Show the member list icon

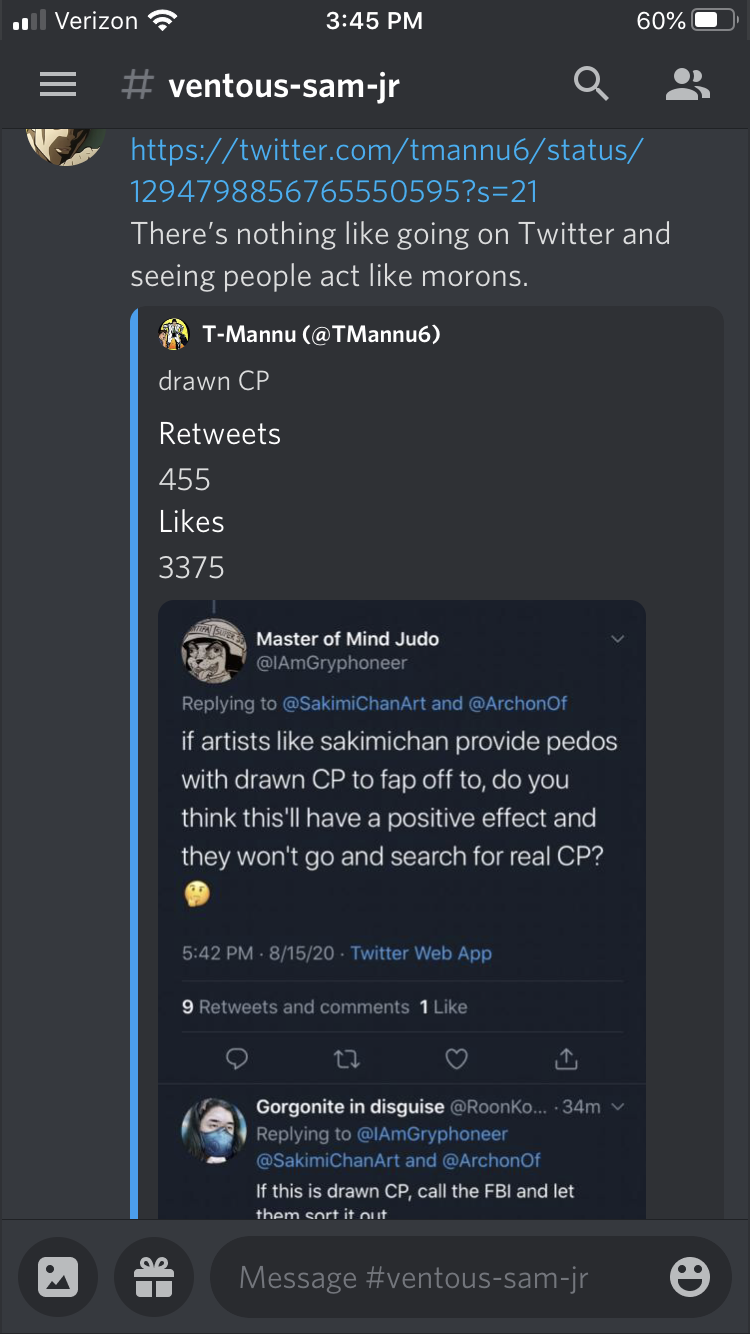[x=687, y=85]
